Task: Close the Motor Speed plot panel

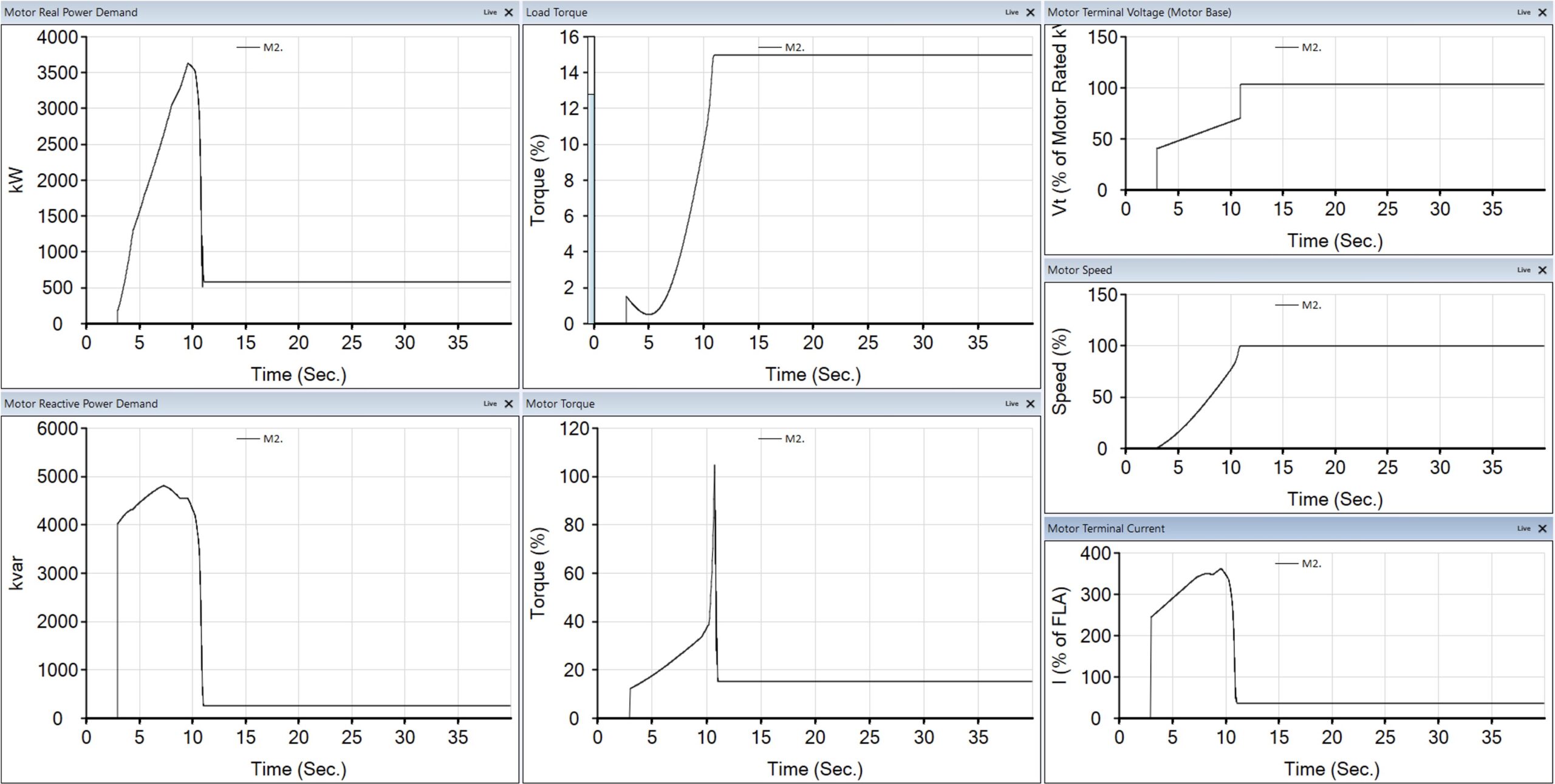Action: click(x=1542, y=270)
